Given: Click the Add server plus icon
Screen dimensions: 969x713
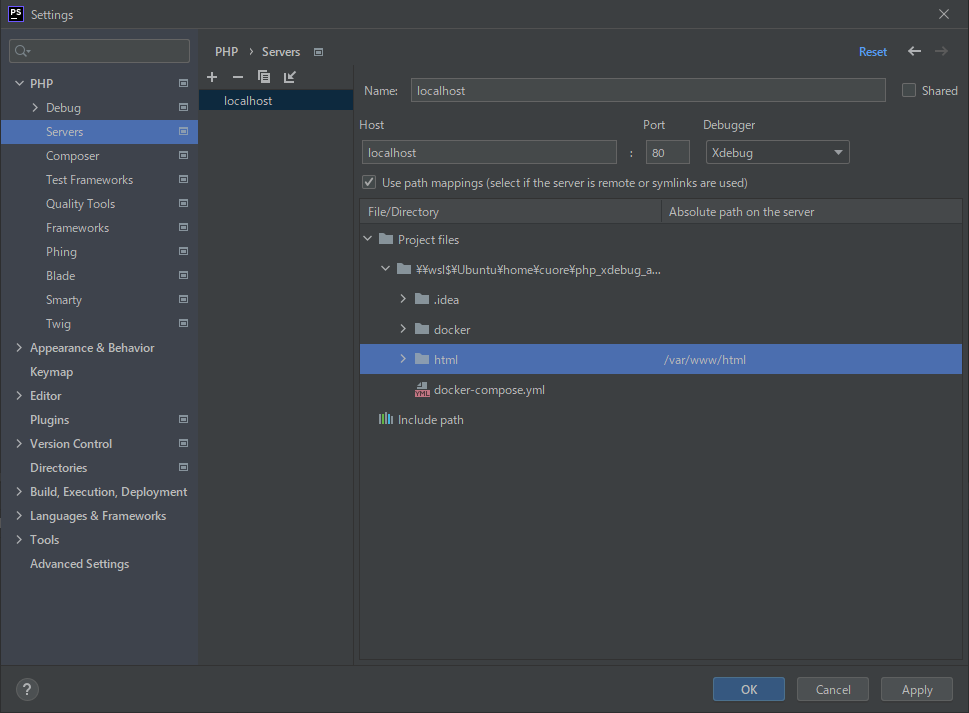Looking at the screenshot, I should pos(212,77).
